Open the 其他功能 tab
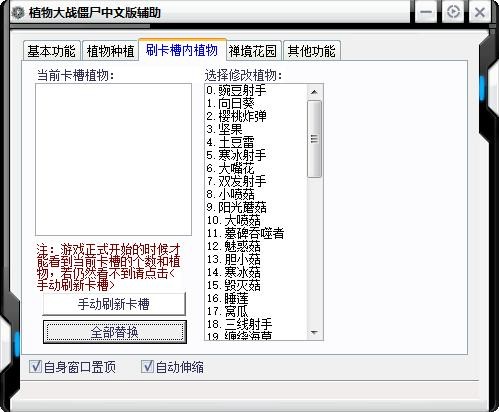 click(312, 51)
